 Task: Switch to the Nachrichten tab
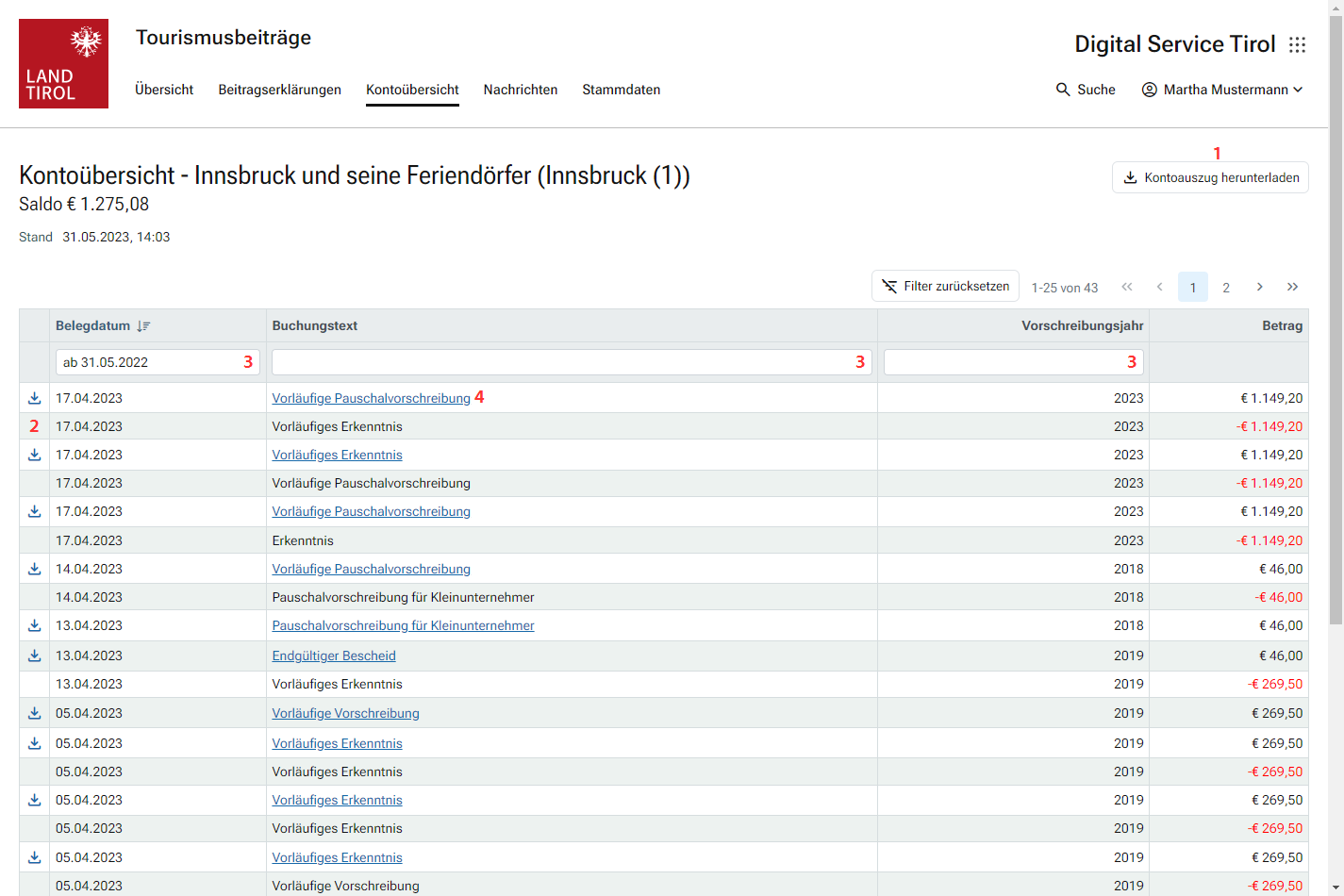[520, 90]
